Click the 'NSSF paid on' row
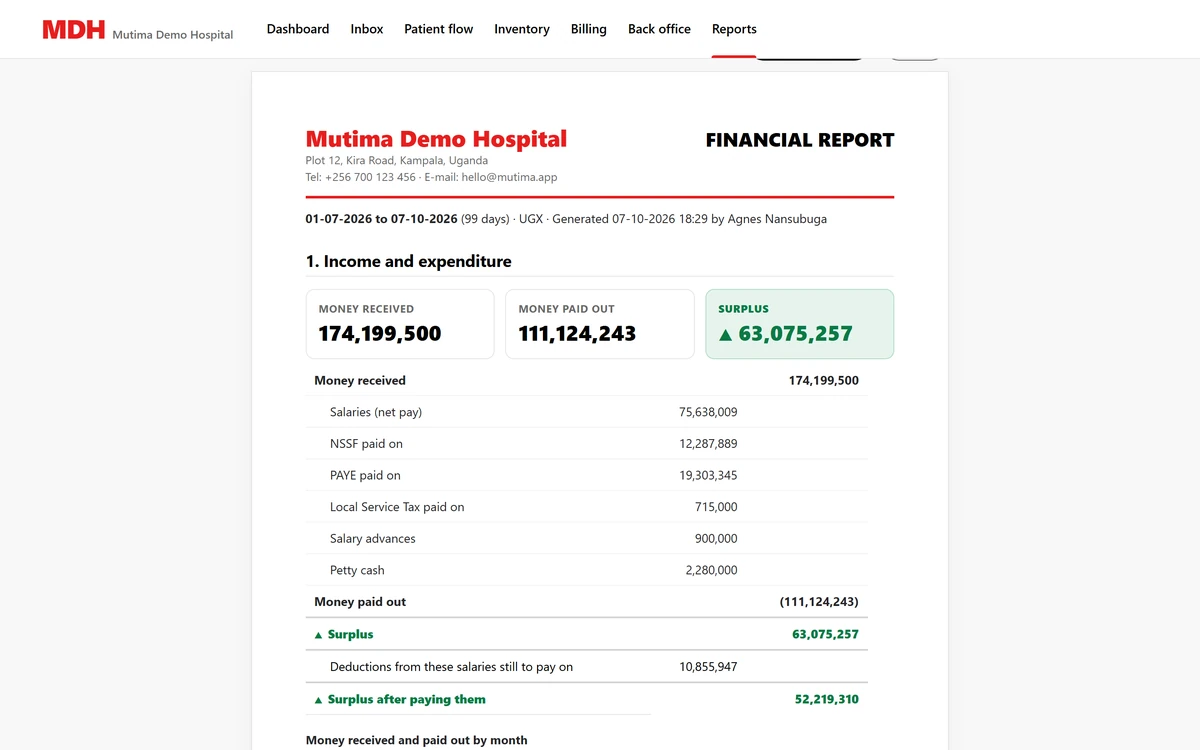 587,443
